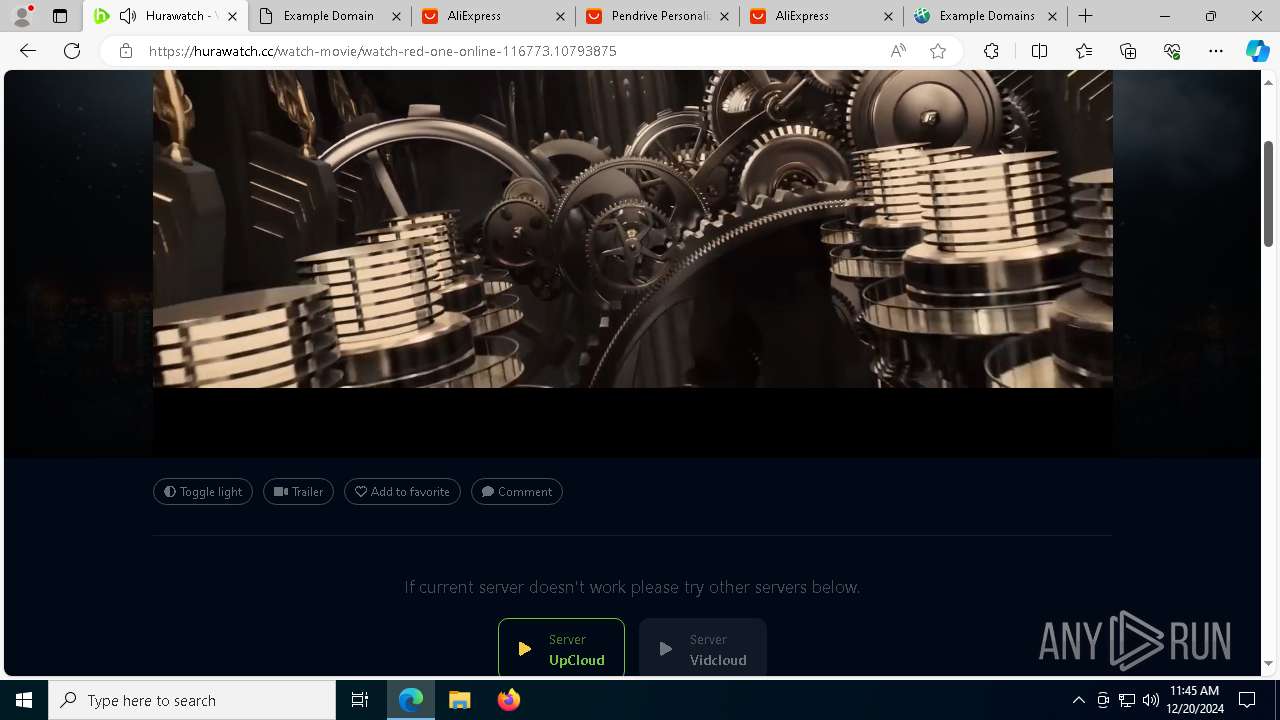1280x720 pixels.
Task: Reload the page with refresh icon
Action: (72, 51)
